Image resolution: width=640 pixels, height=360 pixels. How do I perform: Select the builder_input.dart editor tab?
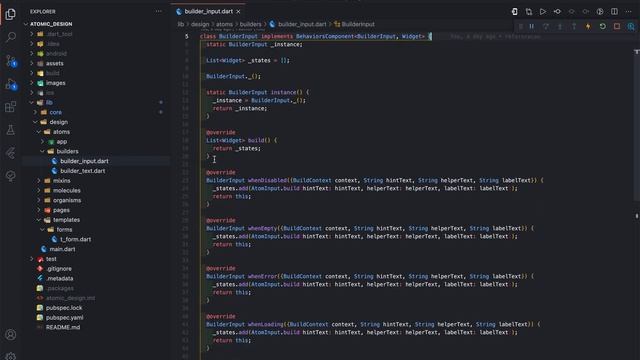pos(208,11)
